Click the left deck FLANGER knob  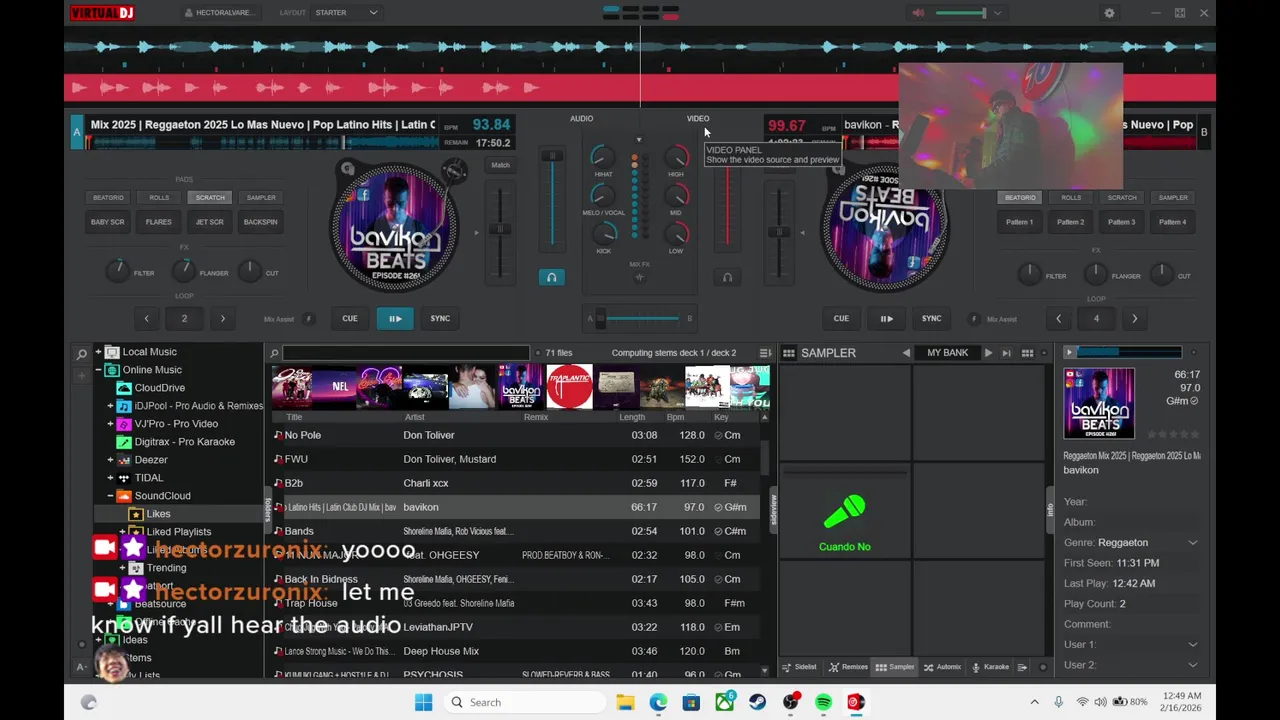tap(183, 271)
